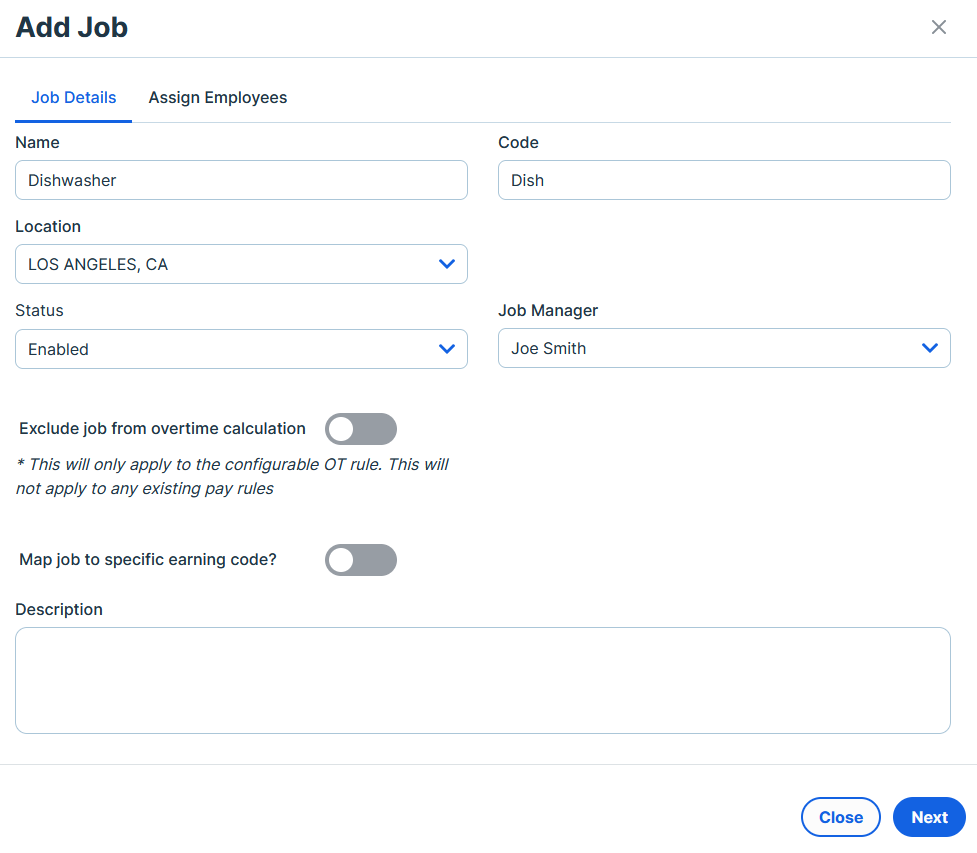This screenshot has height=853, width=977.
Task: Click the Location field's chevron arrow
Action: pyautogui.click(x=447, y=264)
